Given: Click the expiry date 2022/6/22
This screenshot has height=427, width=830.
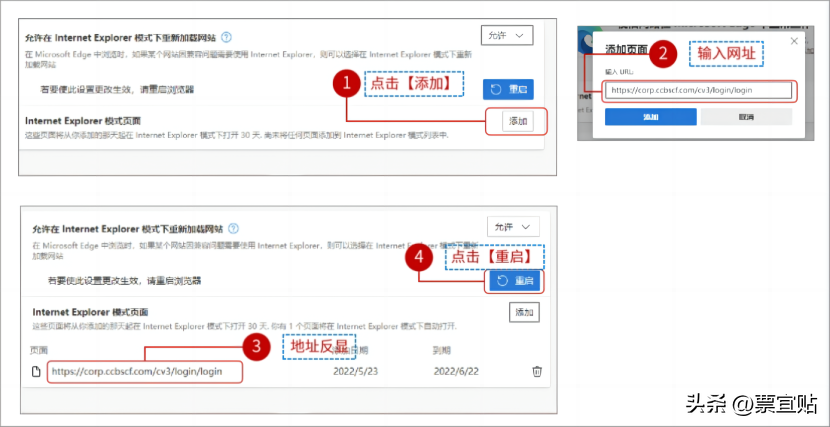Looking at the screenshot, I should (x=456, y=371).
